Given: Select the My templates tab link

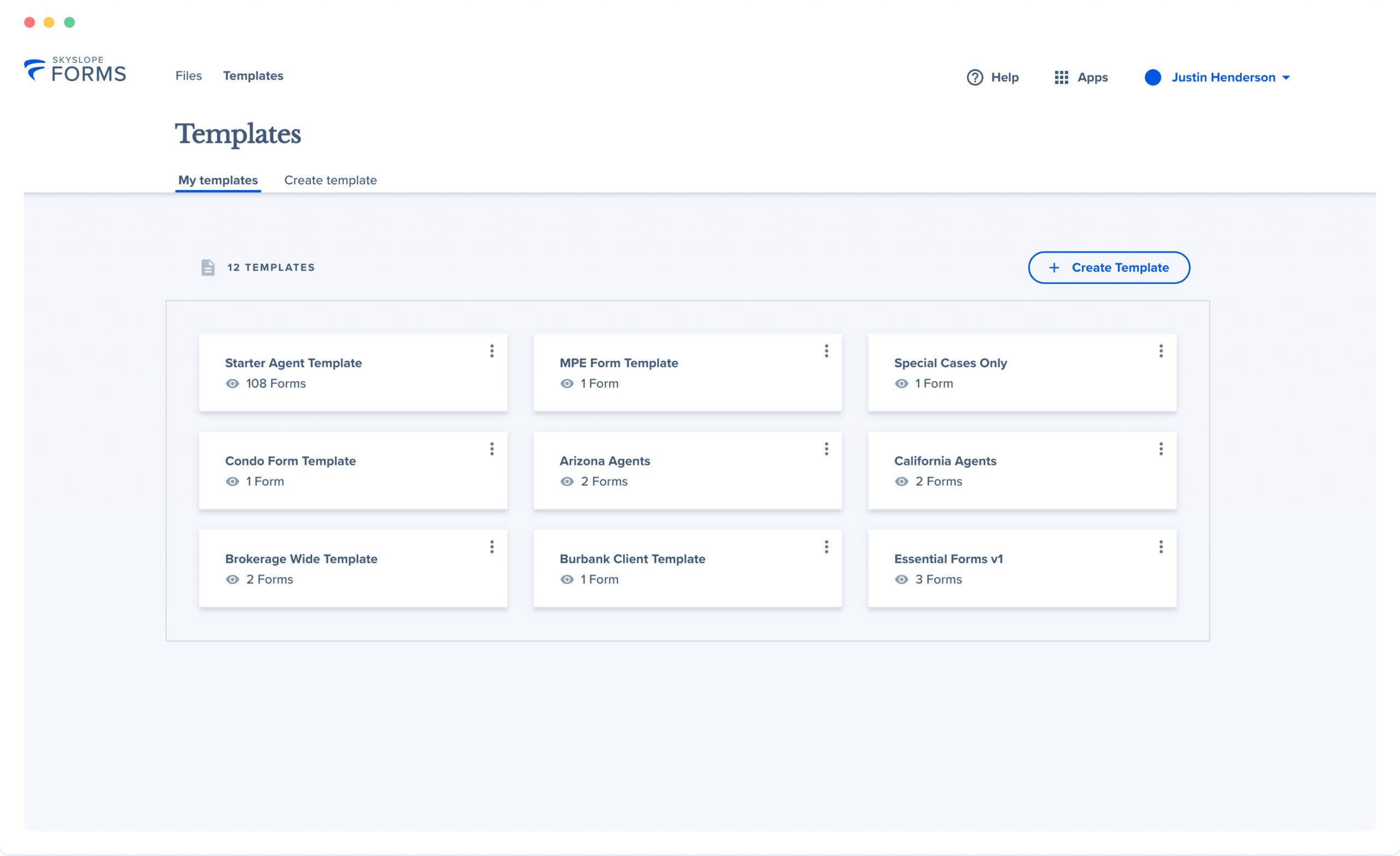Looking at the screenshot, I should click(x=218, y=180).
